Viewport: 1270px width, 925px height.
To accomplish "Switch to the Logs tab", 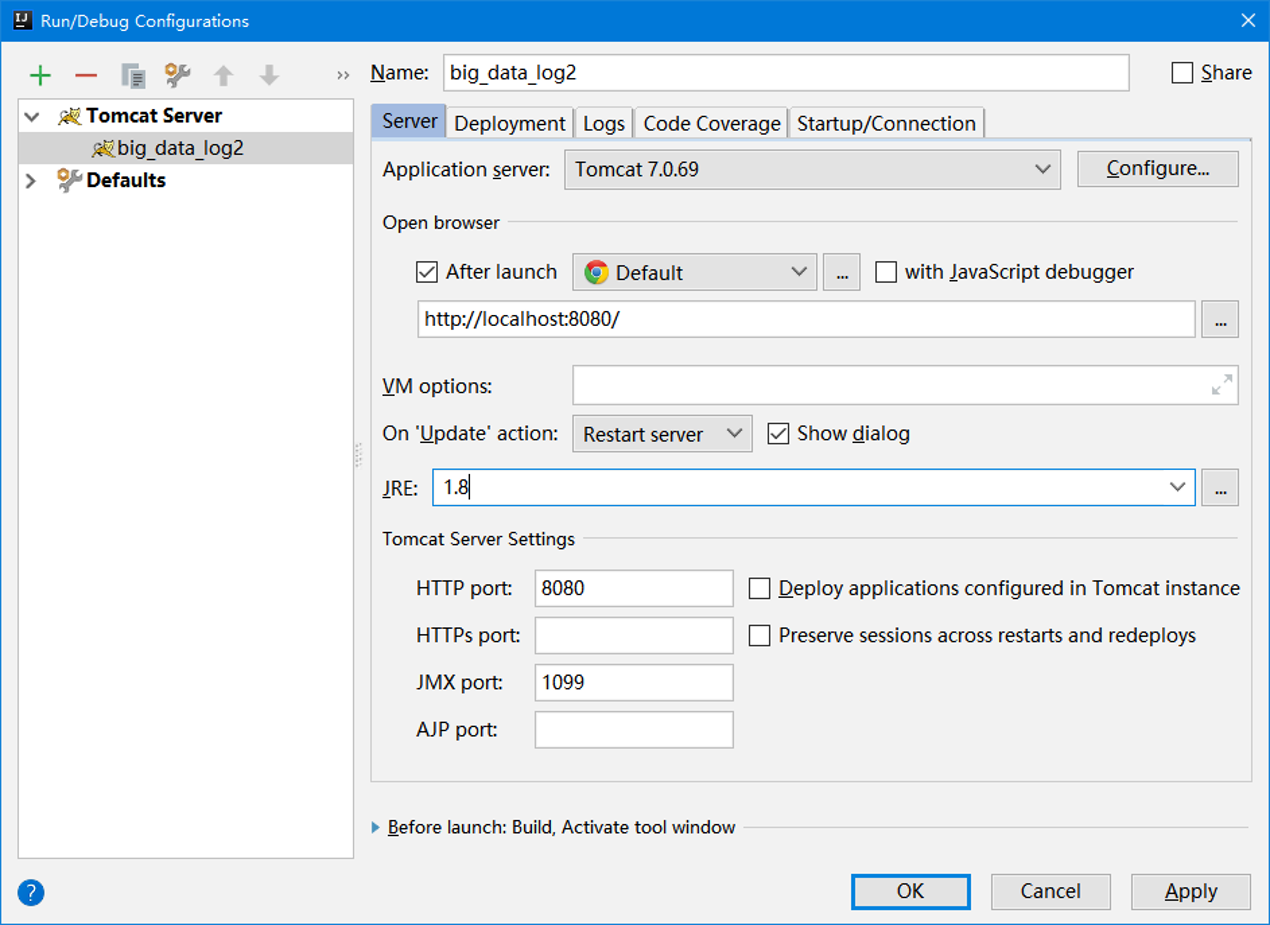I will [604, 123].
